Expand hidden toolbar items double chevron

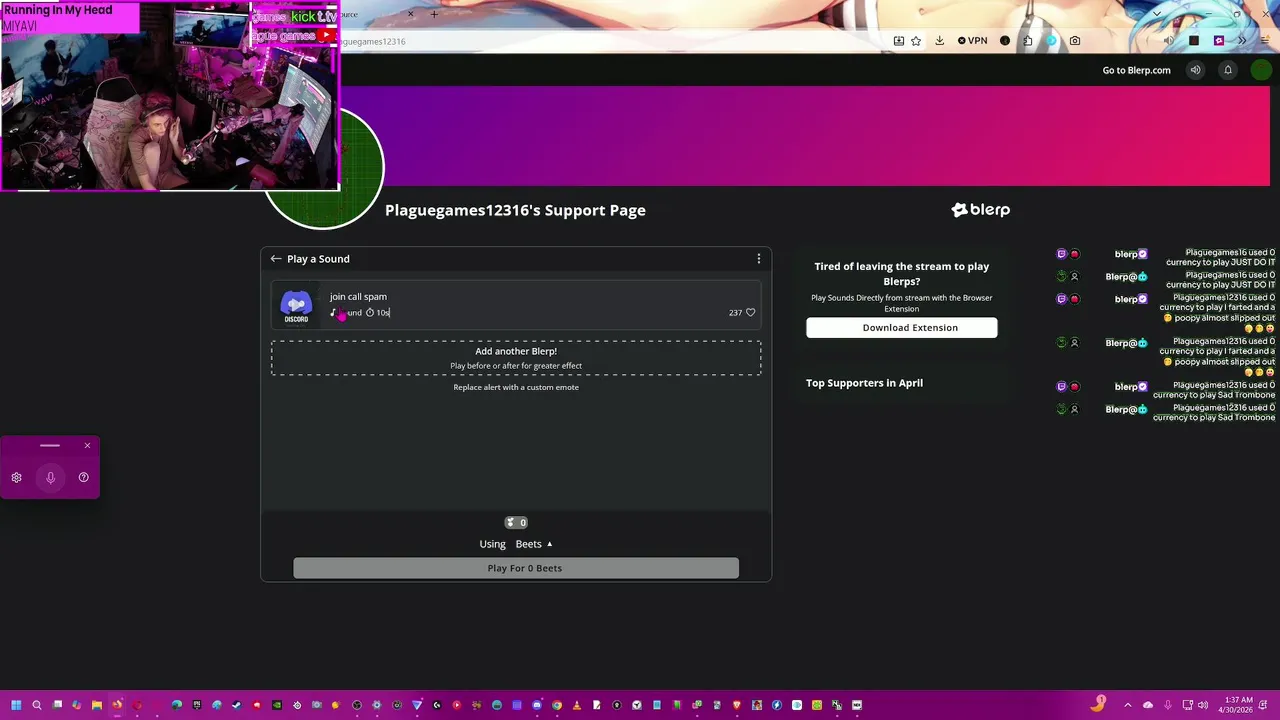[1242, 41]
